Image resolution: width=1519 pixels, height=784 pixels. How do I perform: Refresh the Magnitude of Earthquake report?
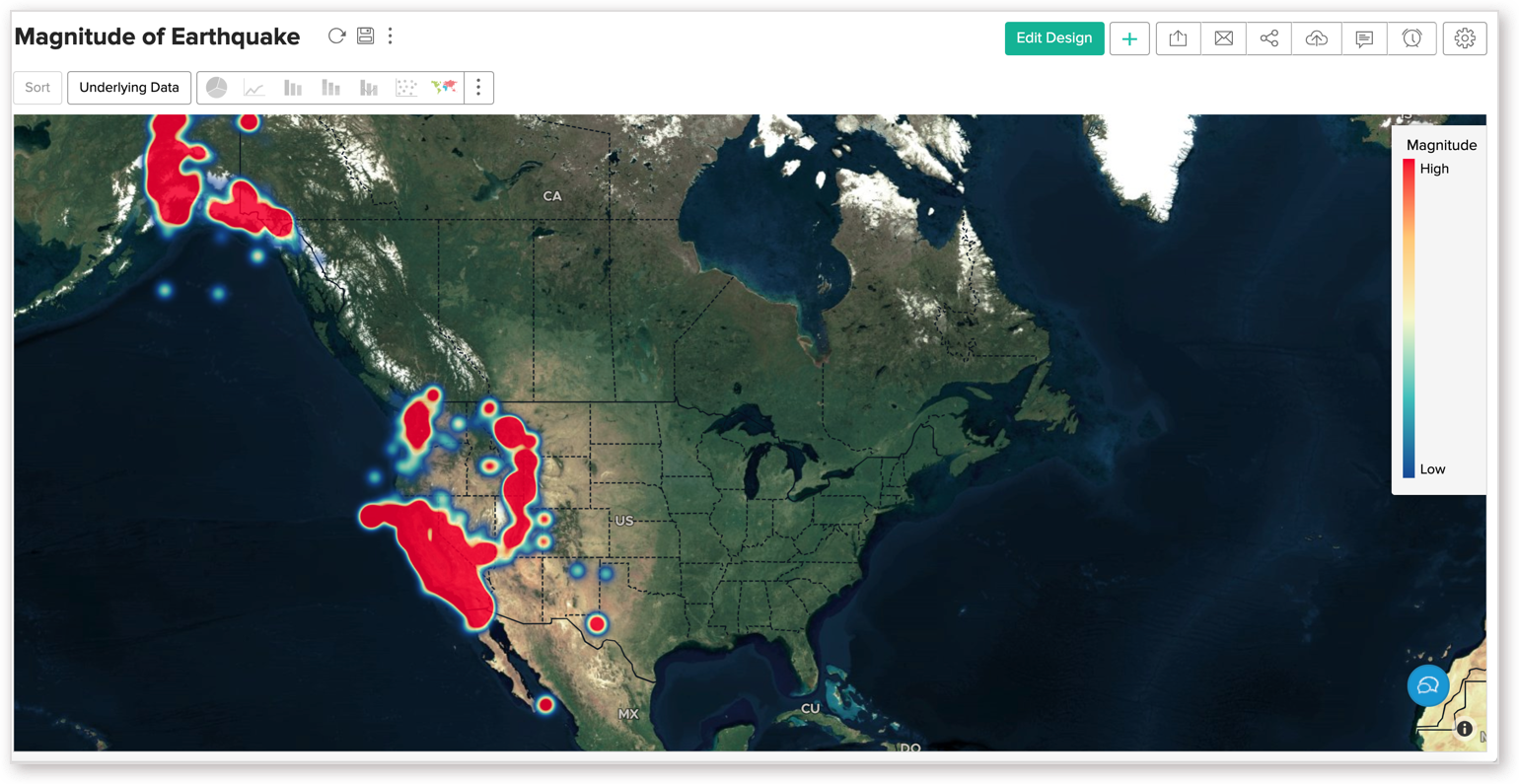point(336,36)
